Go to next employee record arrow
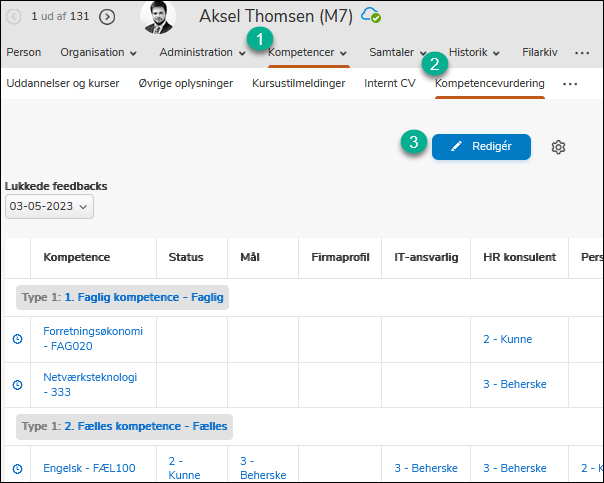This screenshot has width=604, height=483. pos(107,16)
